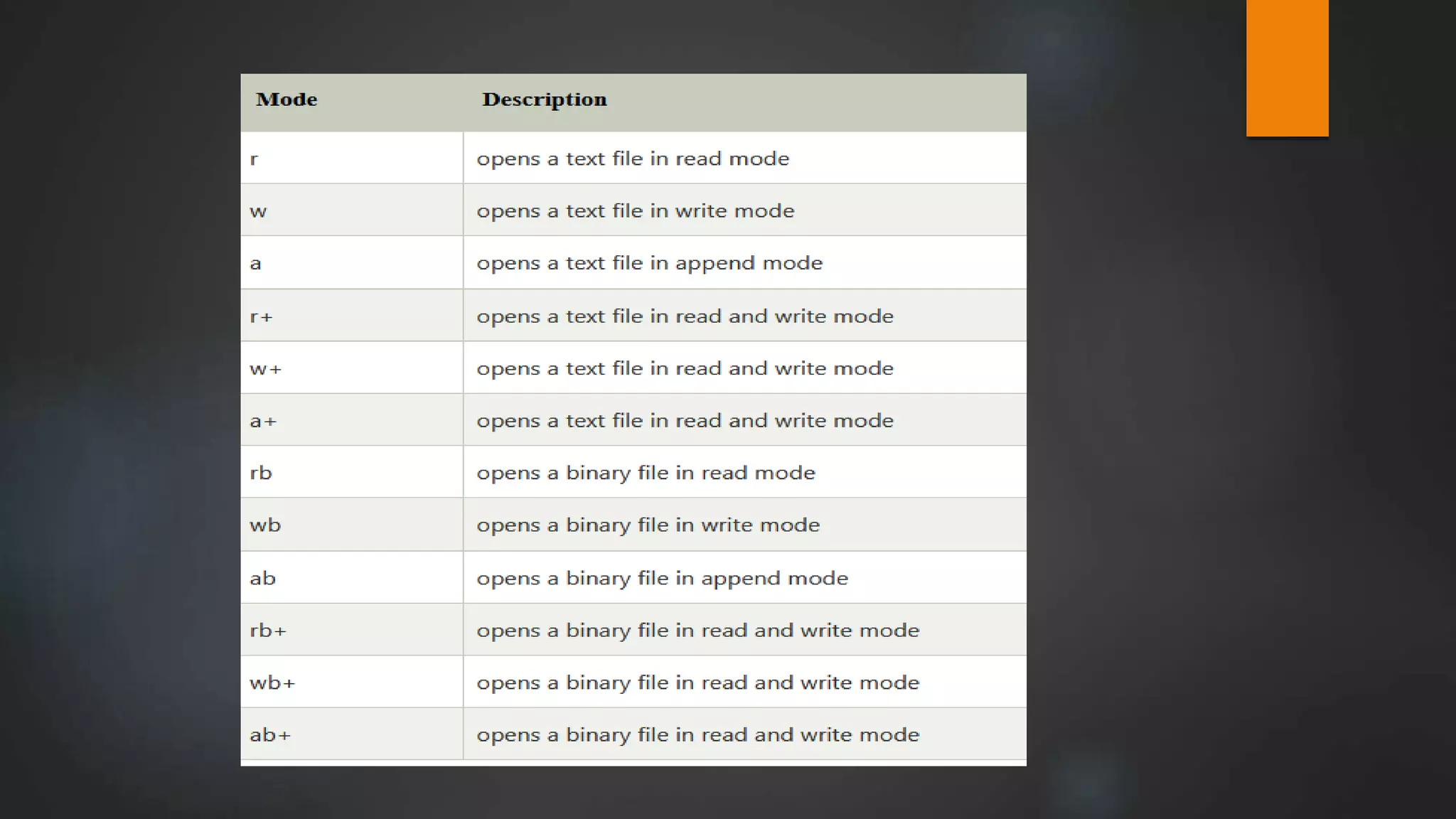Click the 'r+' mode cell
Viewport: 1456px width, 819px height.
(x=261, y=316)
